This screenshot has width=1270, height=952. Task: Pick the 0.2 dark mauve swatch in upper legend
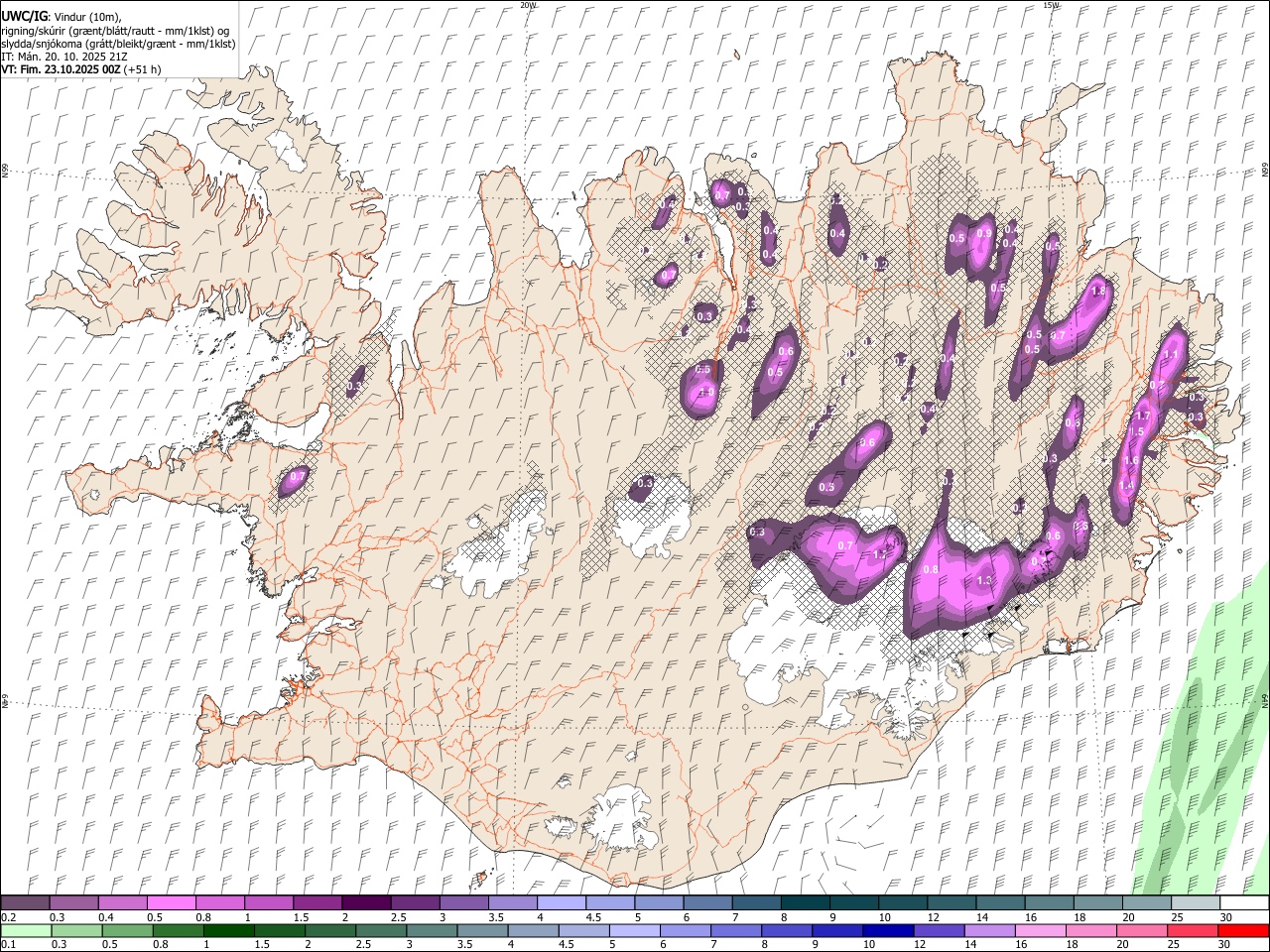(x=25, y=903)
